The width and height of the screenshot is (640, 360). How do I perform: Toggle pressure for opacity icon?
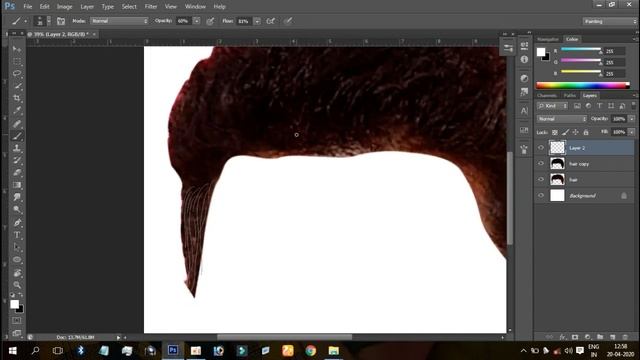(210, 21)
